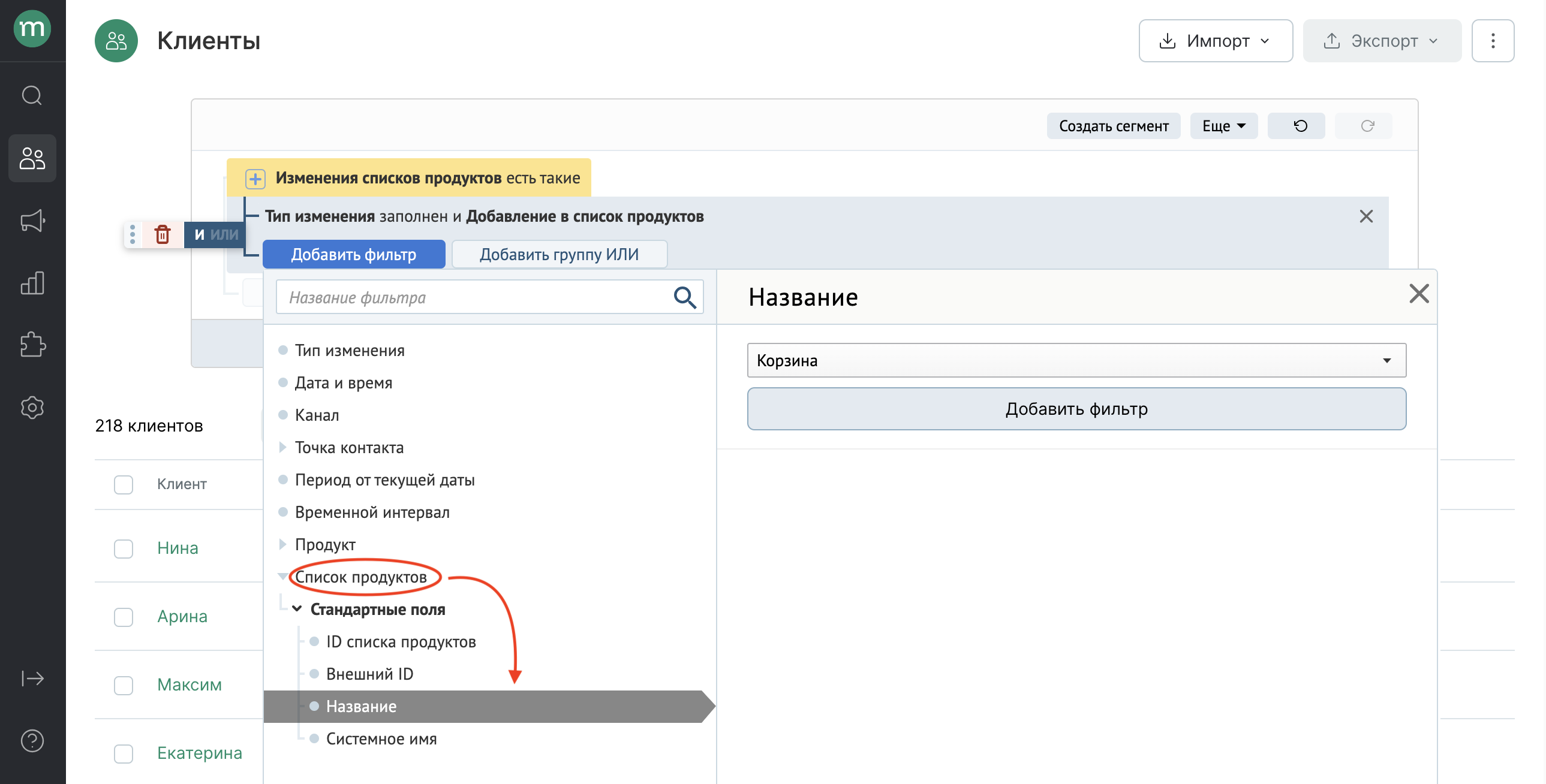The image size is (1546, 784).
Task: Open the Экспорт dropdown
Action: tap(1382, 41)
